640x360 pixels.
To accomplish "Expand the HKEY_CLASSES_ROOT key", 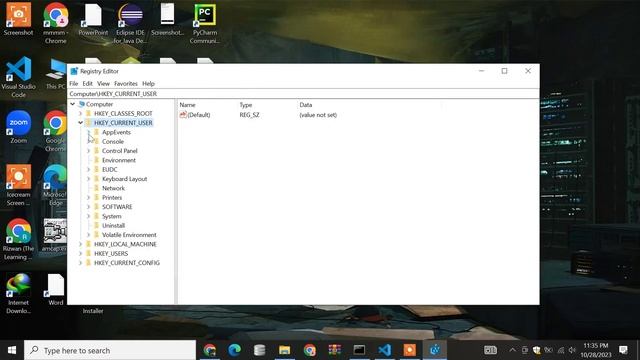I will point(80,113).
